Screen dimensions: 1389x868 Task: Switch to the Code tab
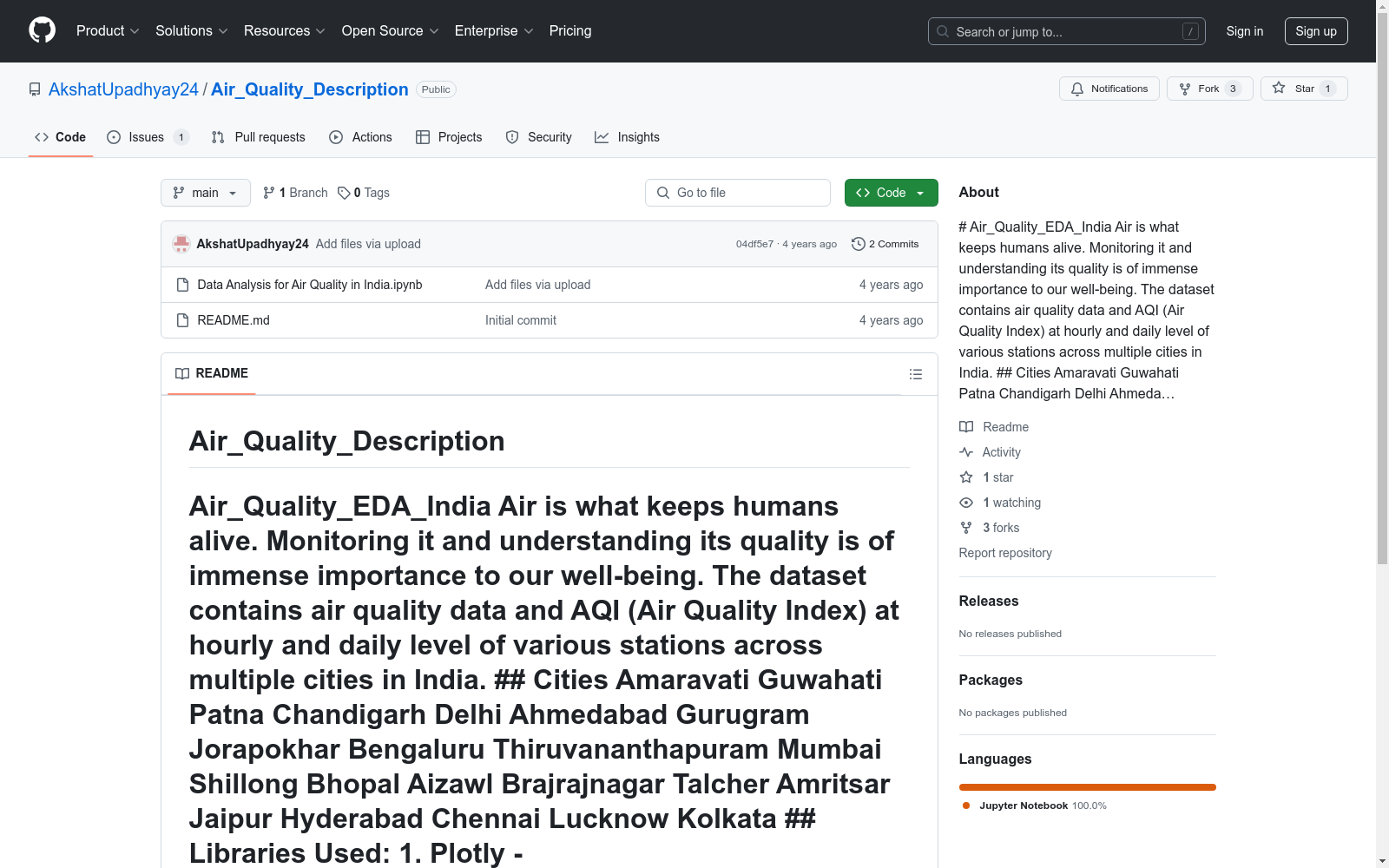pyautogui.click(x=61, y=137)
